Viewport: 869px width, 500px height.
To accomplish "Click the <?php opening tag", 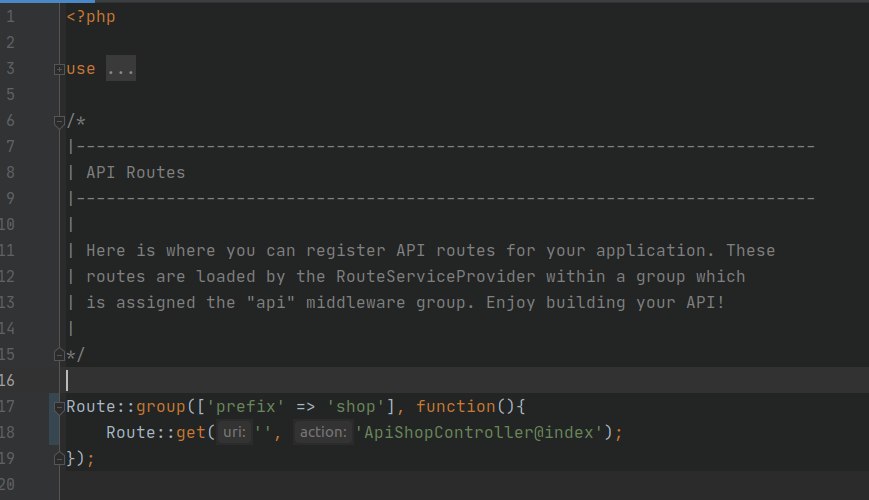I will [x=91, y=17].
